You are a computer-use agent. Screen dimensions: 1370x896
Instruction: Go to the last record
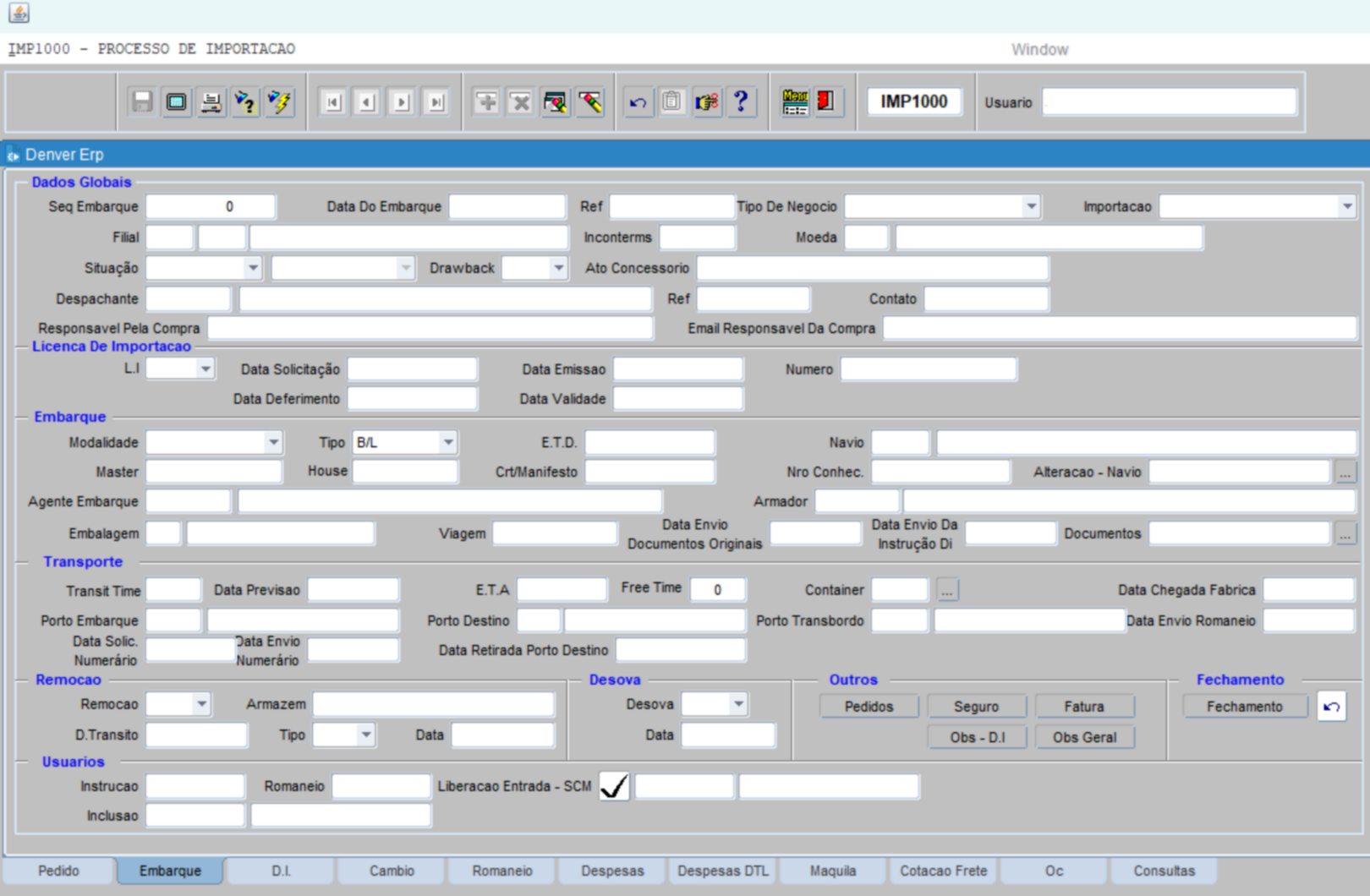[436, 102]
